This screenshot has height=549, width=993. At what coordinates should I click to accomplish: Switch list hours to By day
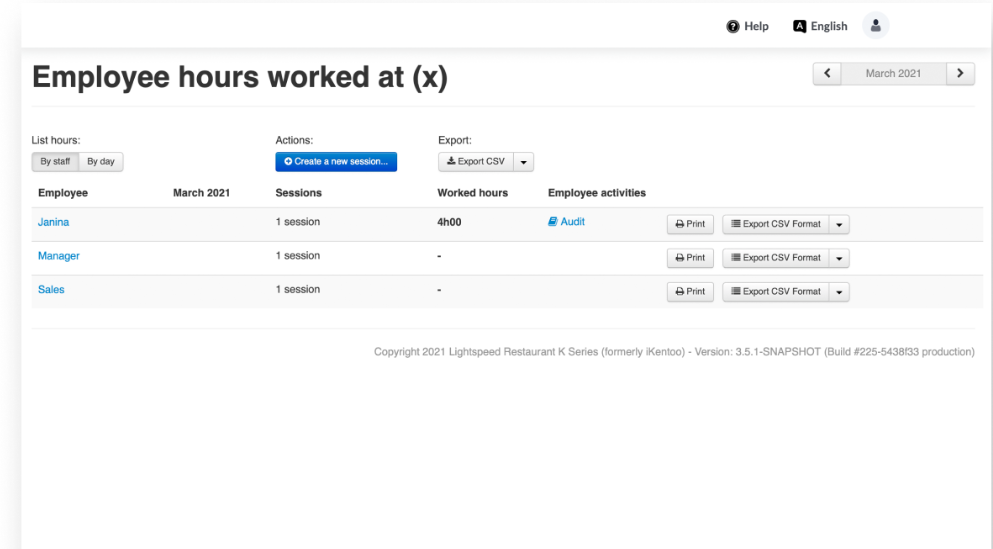100,162
